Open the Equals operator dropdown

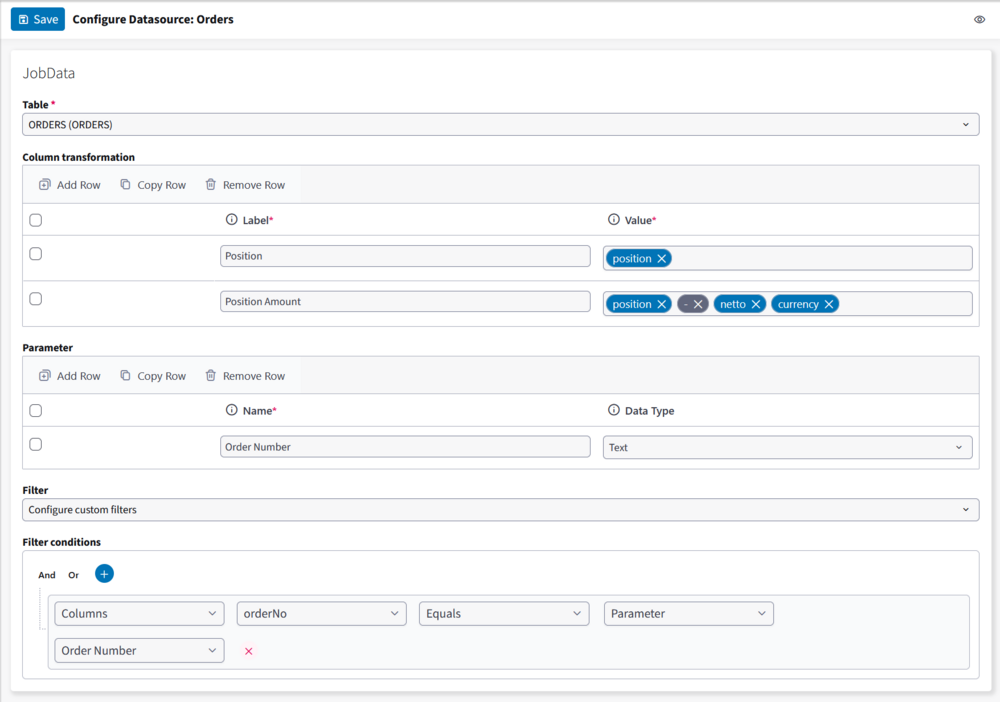(503, 613)
